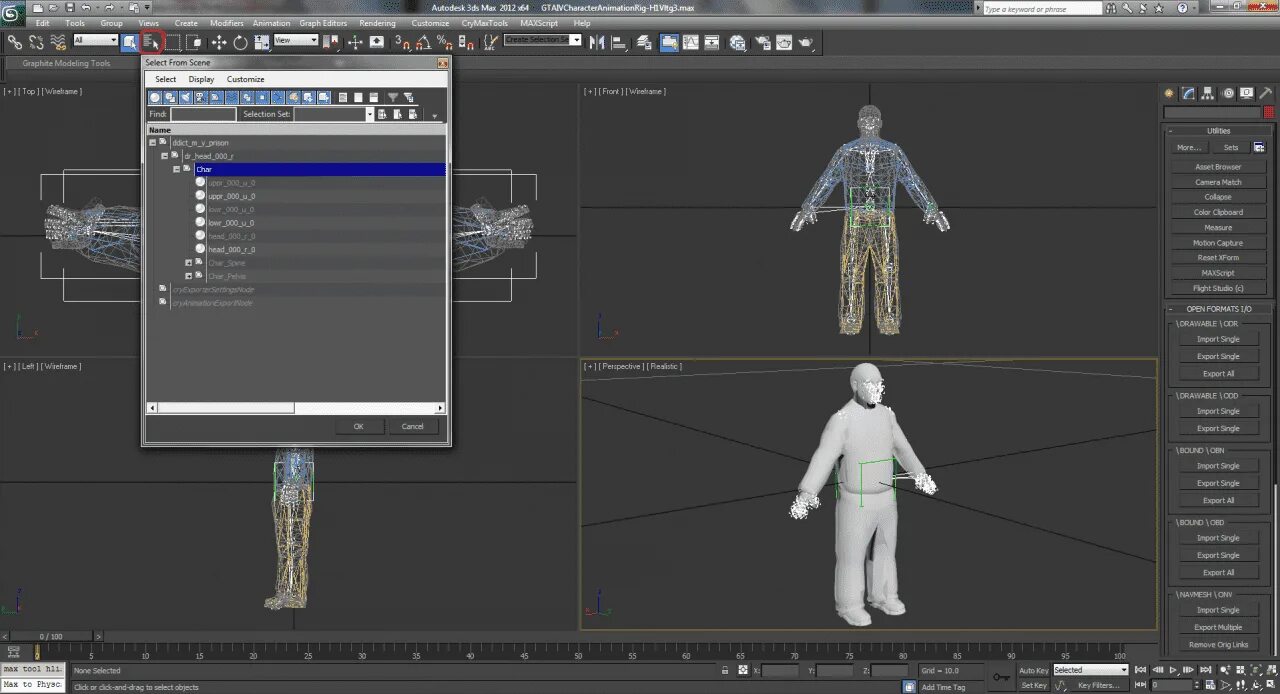Screen dimensions: 1280x694
Task: Click Select All icon in dialog toolbar
Action: [343, 97]
